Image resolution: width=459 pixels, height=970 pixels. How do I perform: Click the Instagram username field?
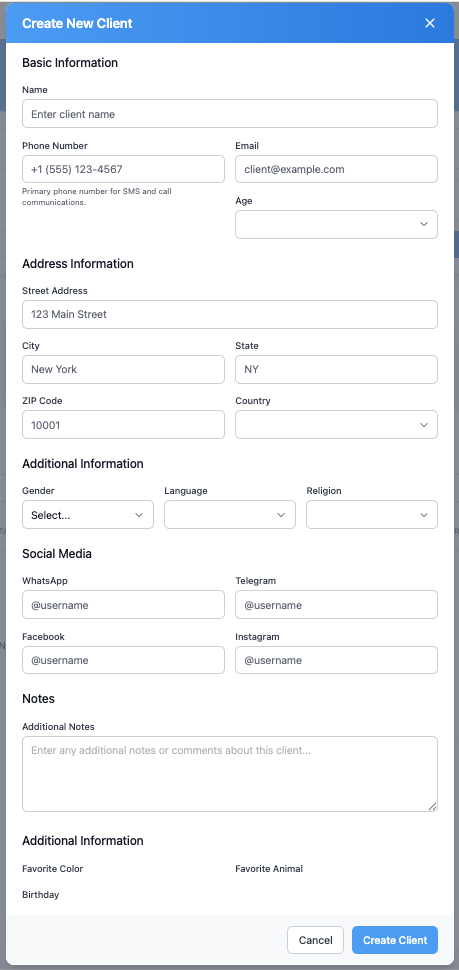pos(337,660)
